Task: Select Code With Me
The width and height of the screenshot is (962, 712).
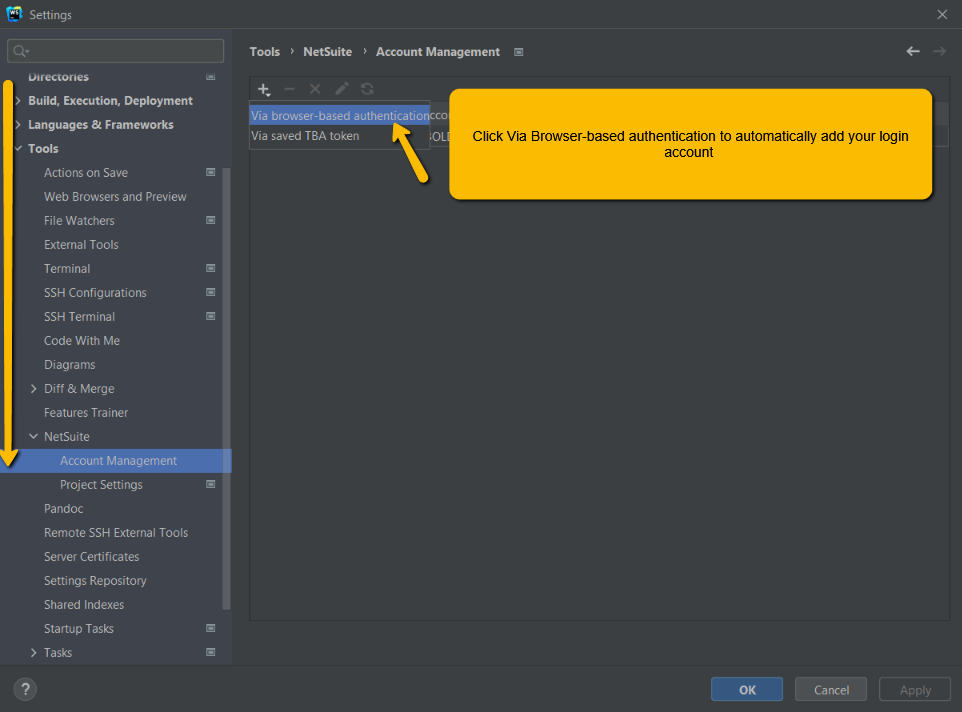Action: click(x=82, y=340)
